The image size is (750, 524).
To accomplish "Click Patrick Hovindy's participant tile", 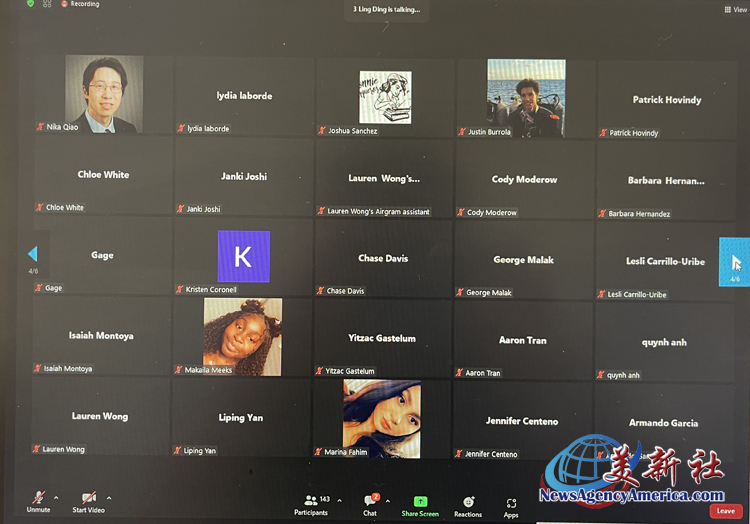I will (667, 100).
